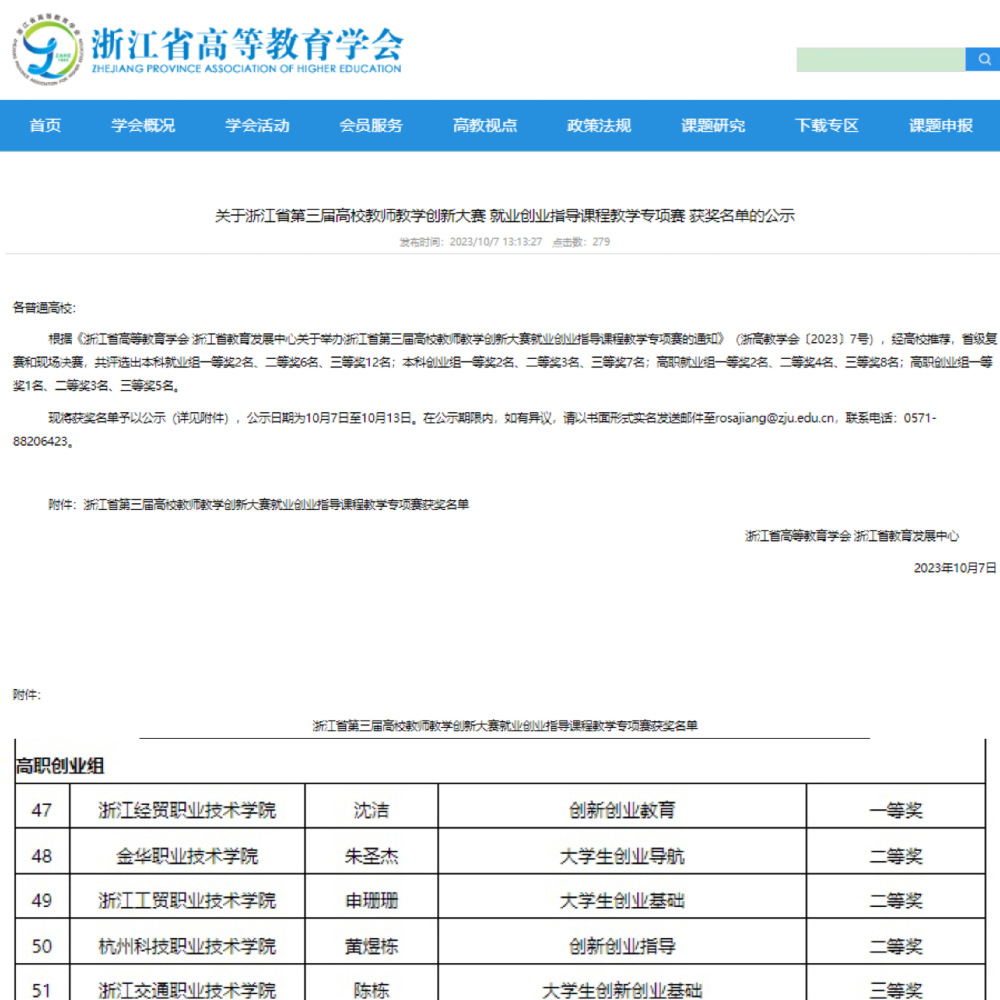Open the 课题研究 menu

(x=713, y=126)
